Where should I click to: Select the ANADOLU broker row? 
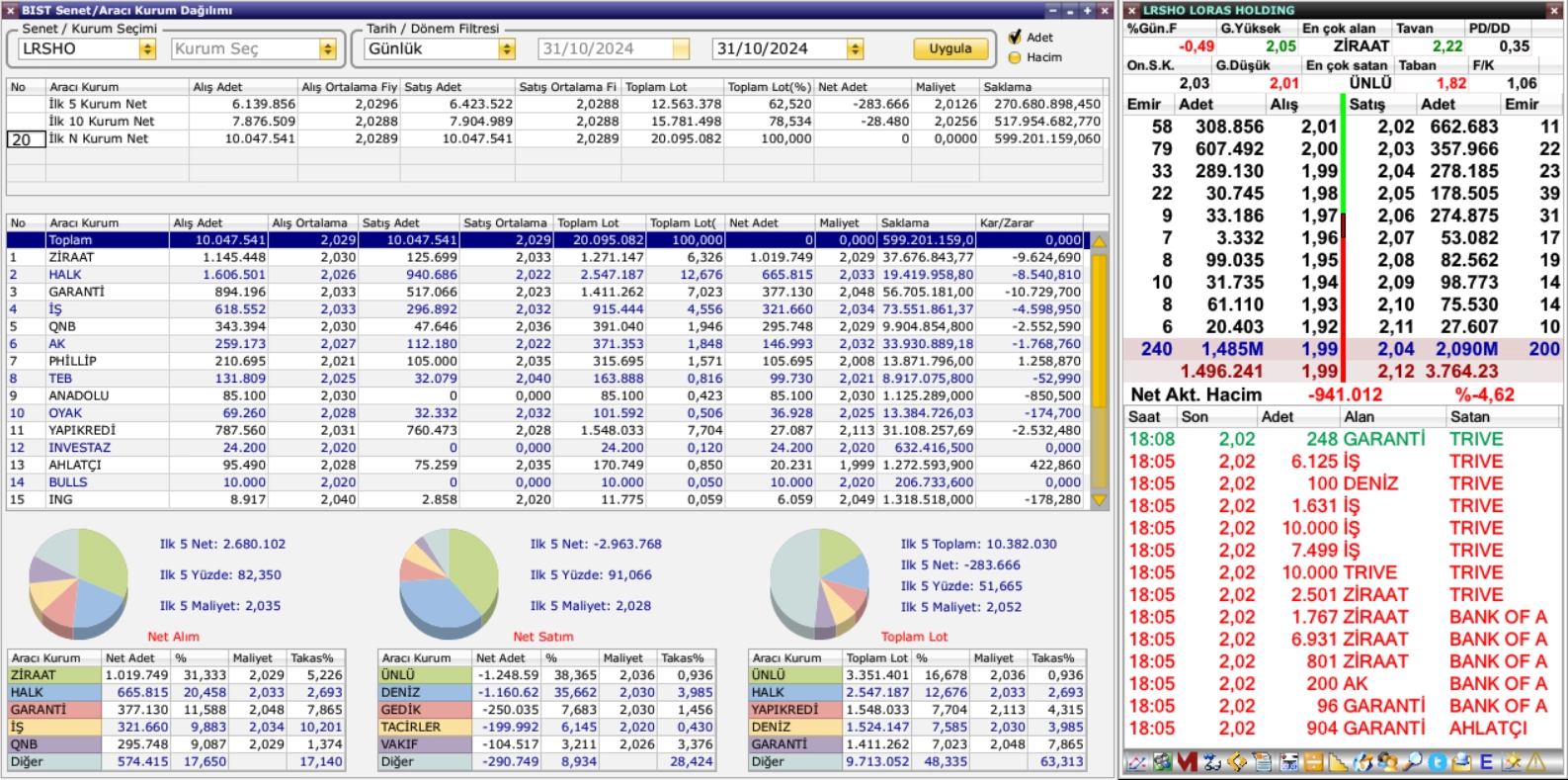point(545,395)
